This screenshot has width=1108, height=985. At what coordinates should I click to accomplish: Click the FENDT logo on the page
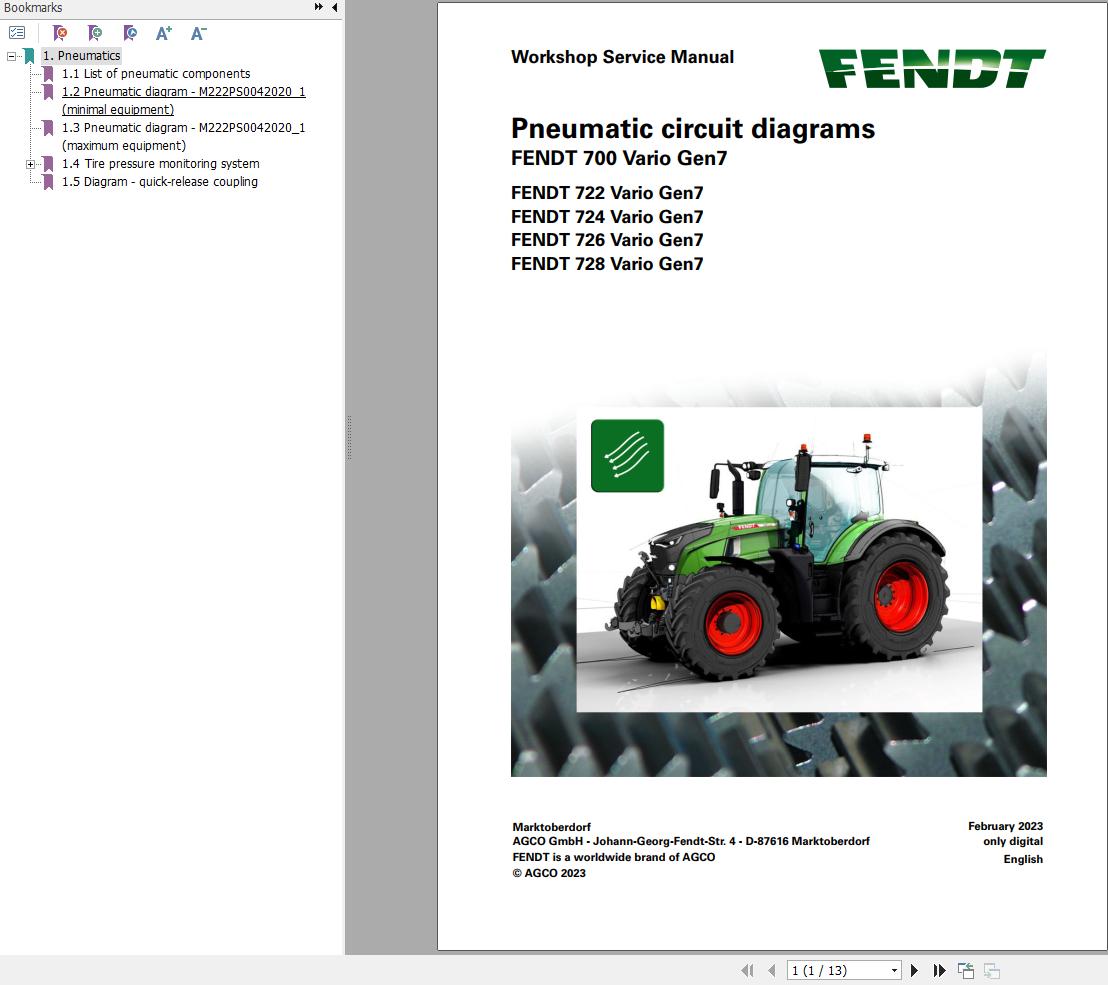(932, 69)
